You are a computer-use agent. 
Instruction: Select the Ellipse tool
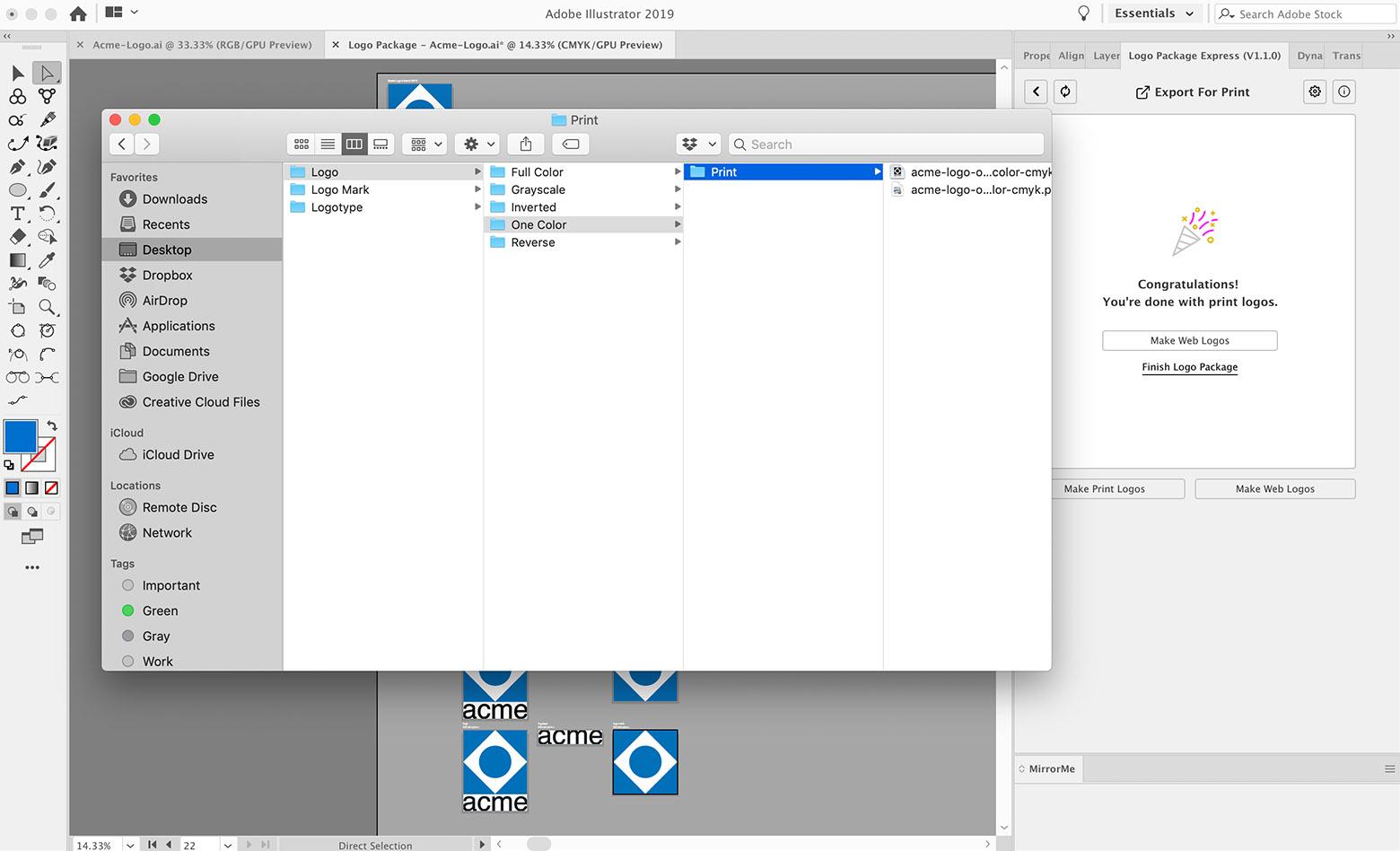coord(18,189)
